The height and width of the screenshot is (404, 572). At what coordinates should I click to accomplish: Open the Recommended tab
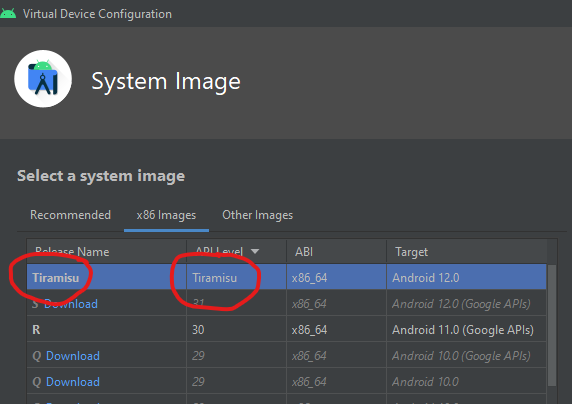(70, 215)
